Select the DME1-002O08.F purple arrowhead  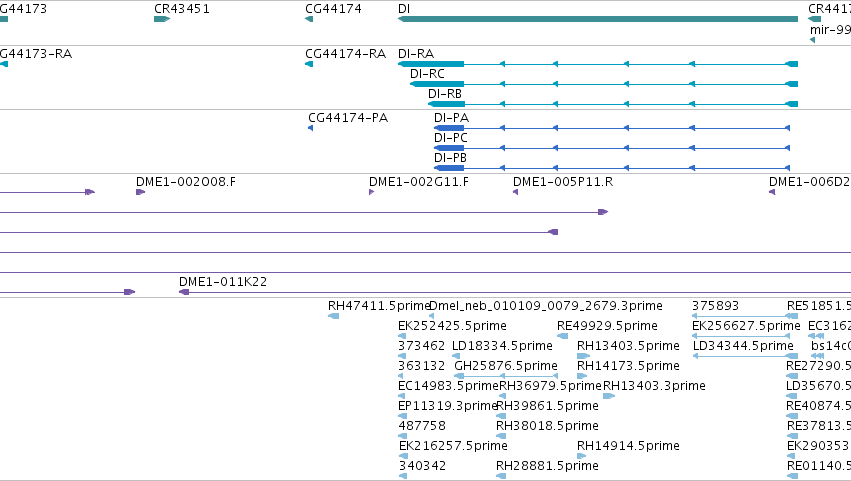point(140,192)
